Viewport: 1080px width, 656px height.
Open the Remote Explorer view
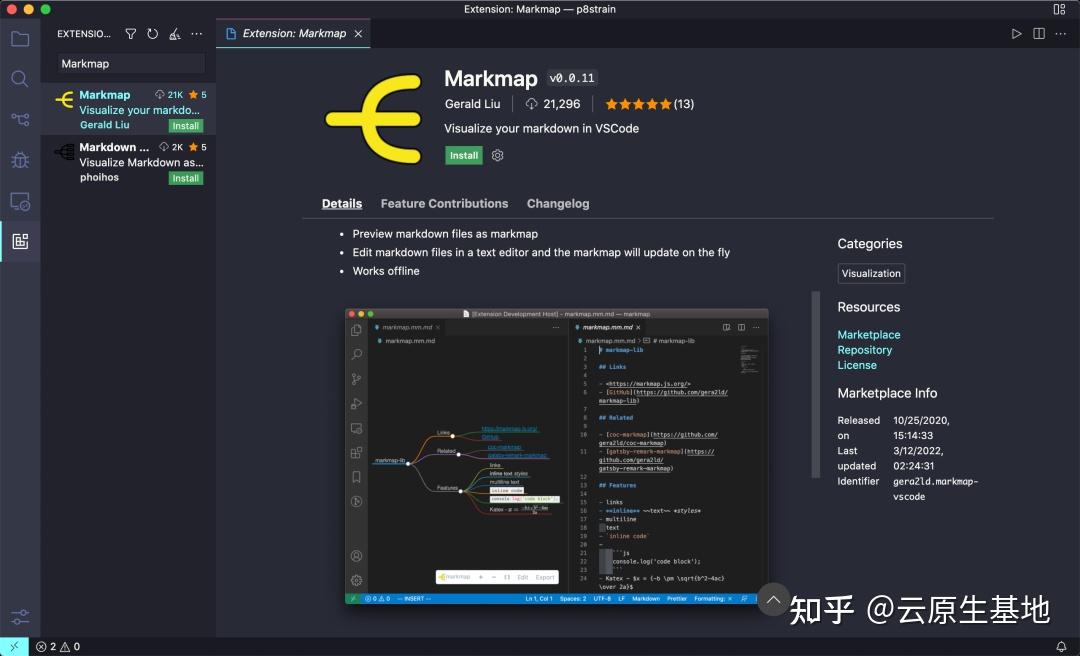pos(20,201)
